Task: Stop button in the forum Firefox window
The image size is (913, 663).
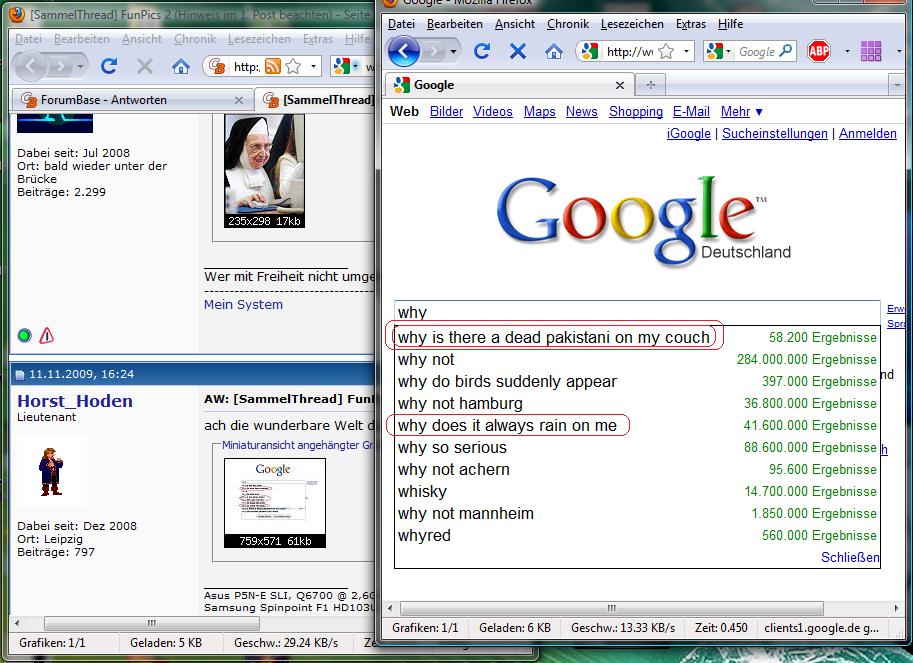Action: [x=145, y=66]
